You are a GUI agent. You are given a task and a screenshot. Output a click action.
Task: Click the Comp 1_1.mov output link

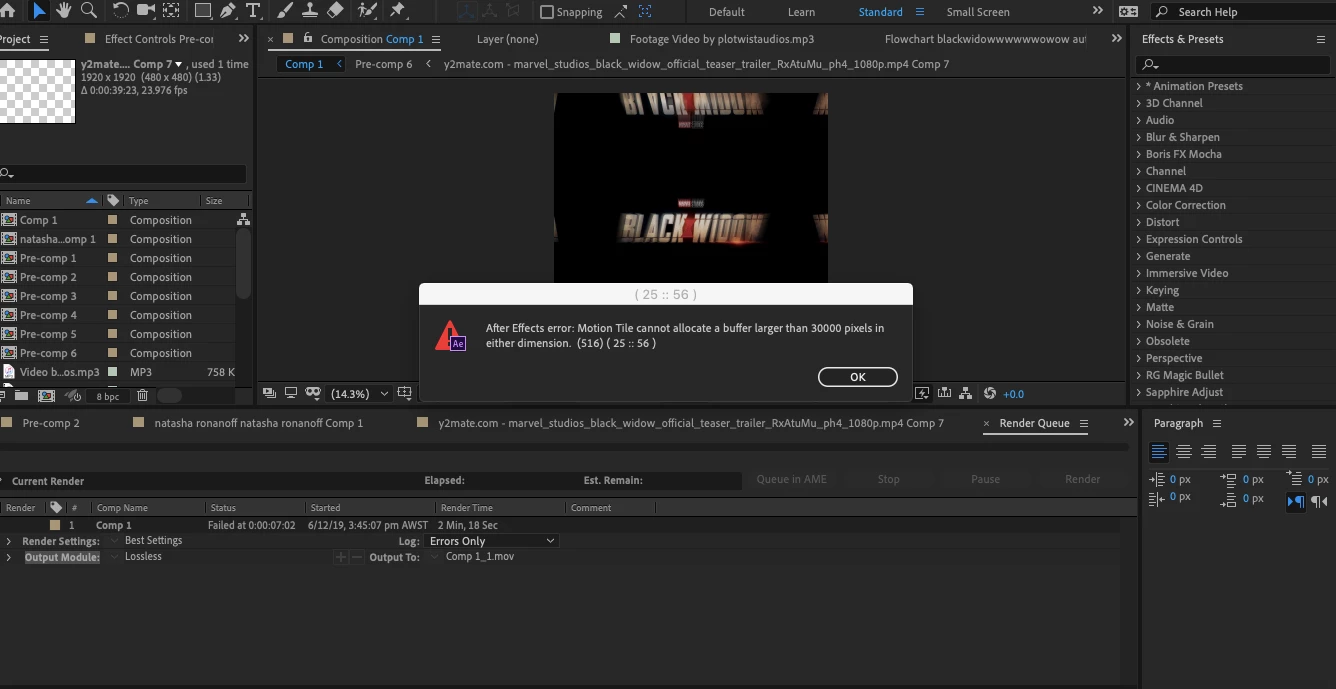[x=480, y=557]
